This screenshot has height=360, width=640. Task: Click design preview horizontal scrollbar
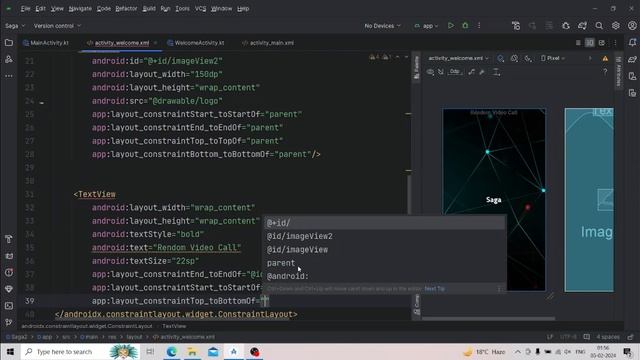488,318
